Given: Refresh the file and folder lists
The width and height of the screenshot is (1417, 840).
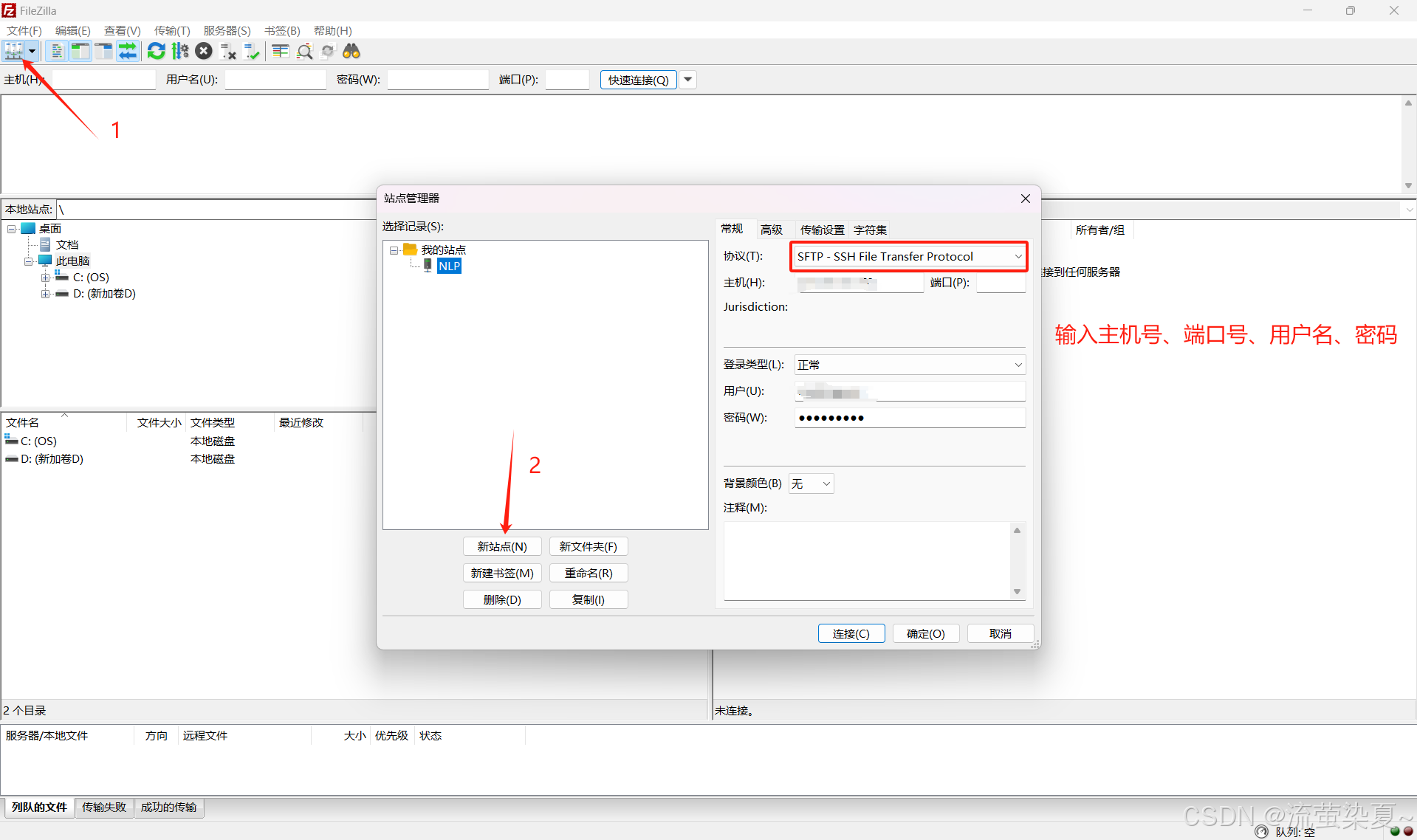Looking at the screenshot, I should [x=156, y=51].
